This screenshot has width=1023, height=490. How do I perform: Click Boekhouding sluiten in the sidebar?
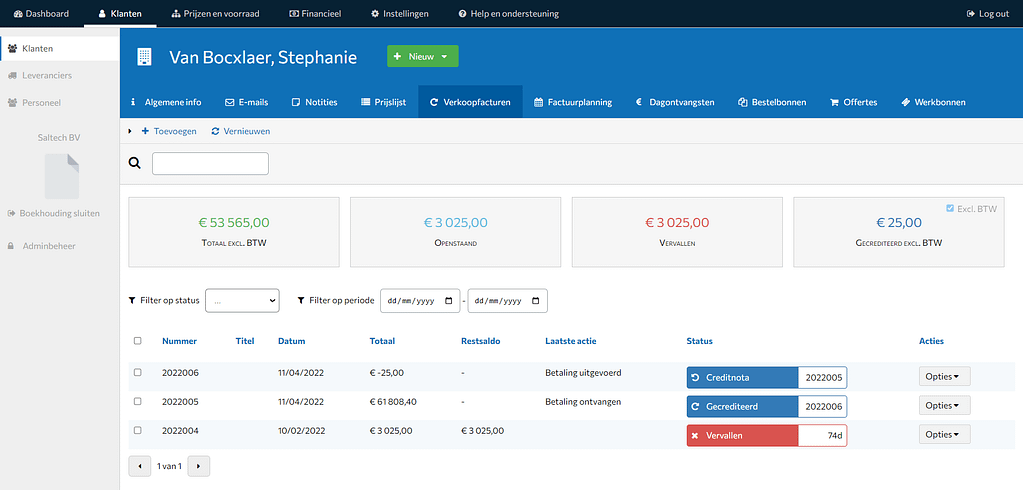(x=53, y=213)
